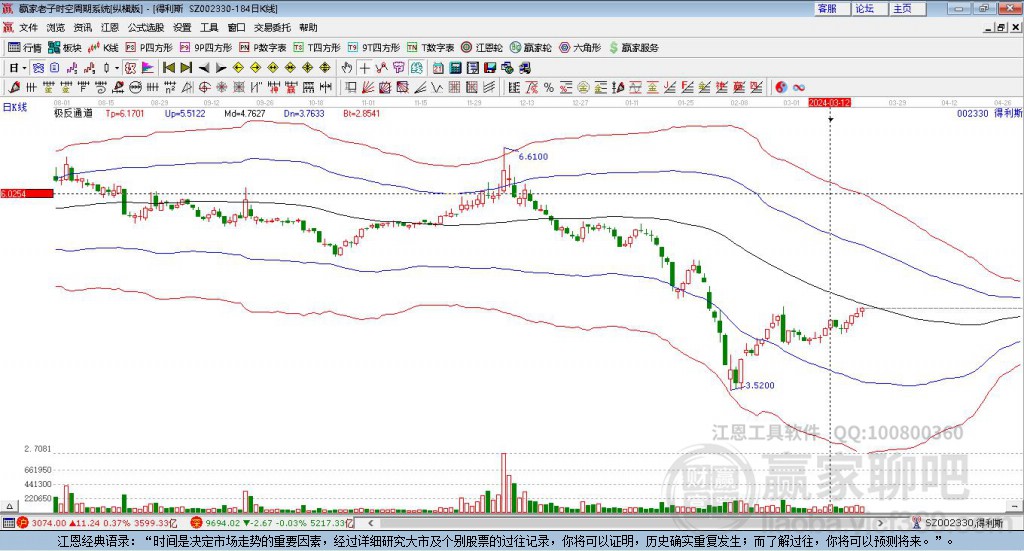The image size is (1024, 551).
Task: Open the 公式选股 menu
Action: pyautogui.click(x=146, y=27)
